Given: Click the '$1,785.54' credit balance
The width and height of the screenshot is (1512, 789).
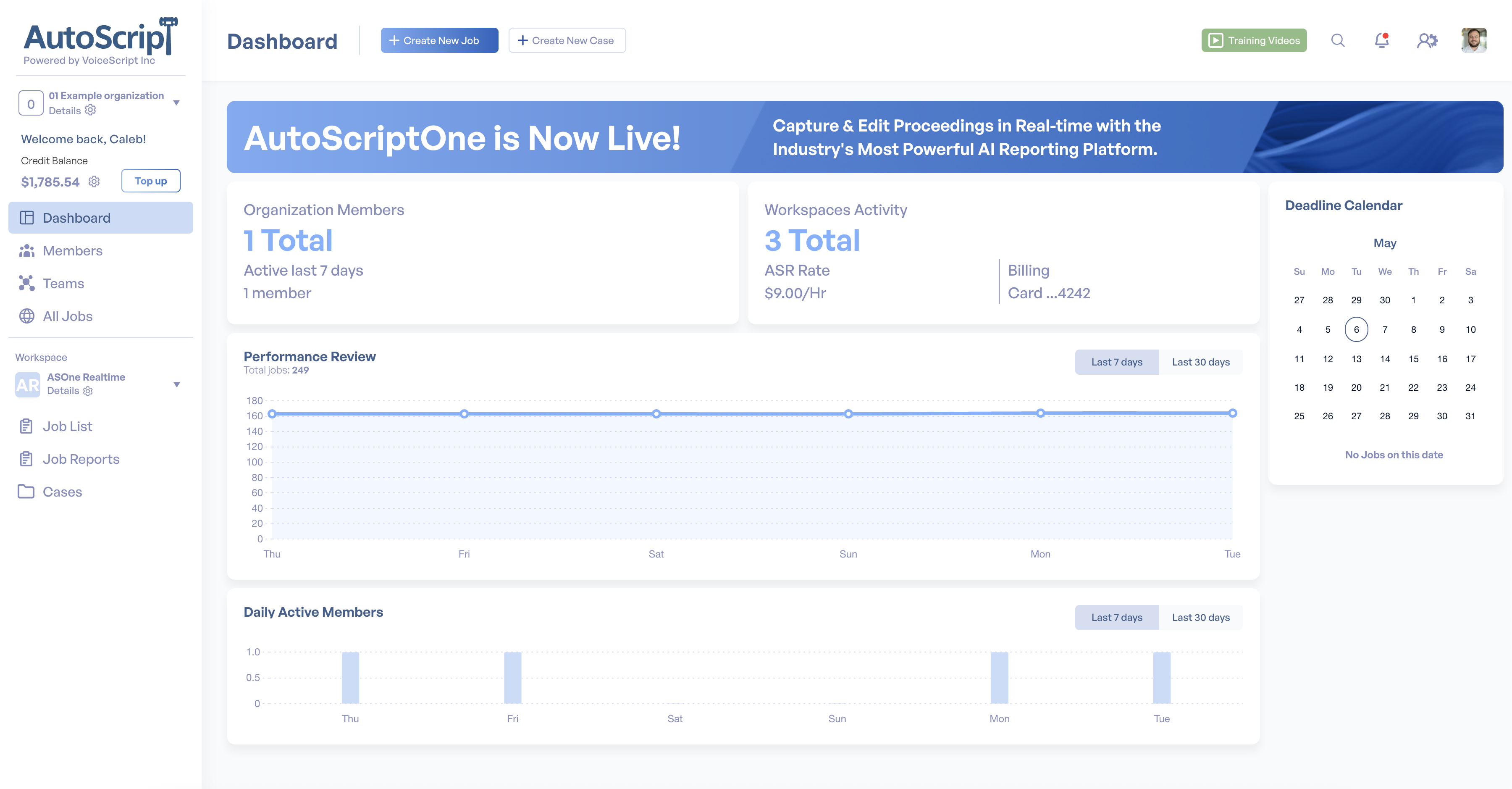Looking at the screenshot, I should [50, 182].
